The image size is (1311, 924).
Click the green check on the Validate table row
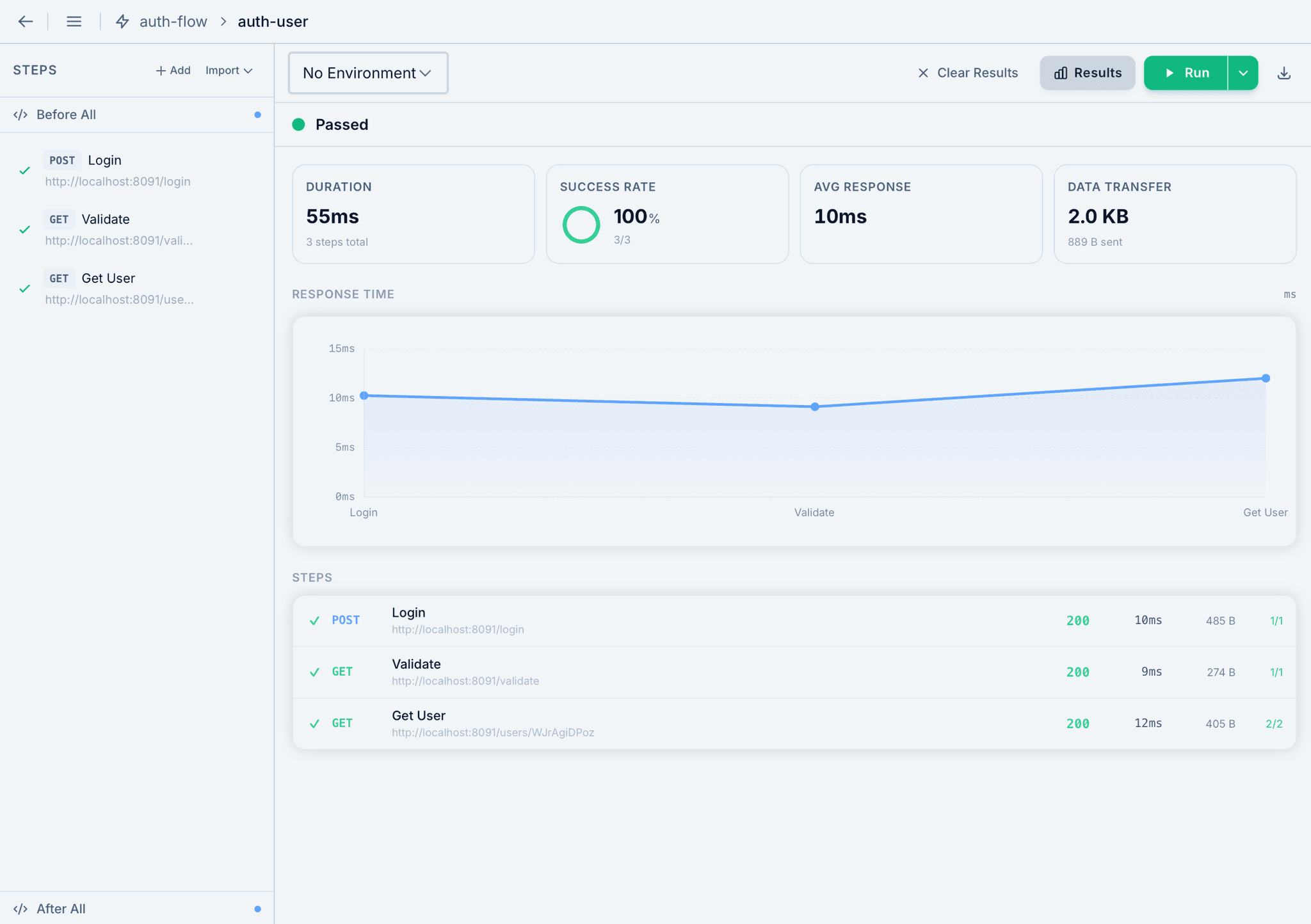pyautogui.click(x=314, y=672)
